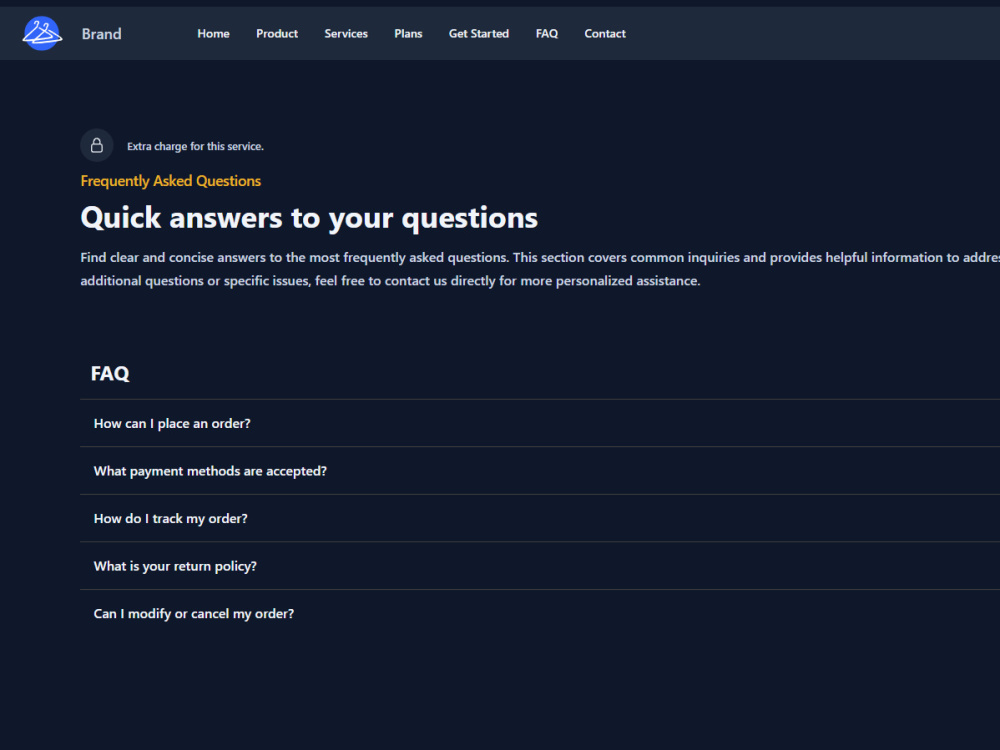Expand "Can I modify or cancel my order?"
This screenshot has height=750, width=1000.
540,614
